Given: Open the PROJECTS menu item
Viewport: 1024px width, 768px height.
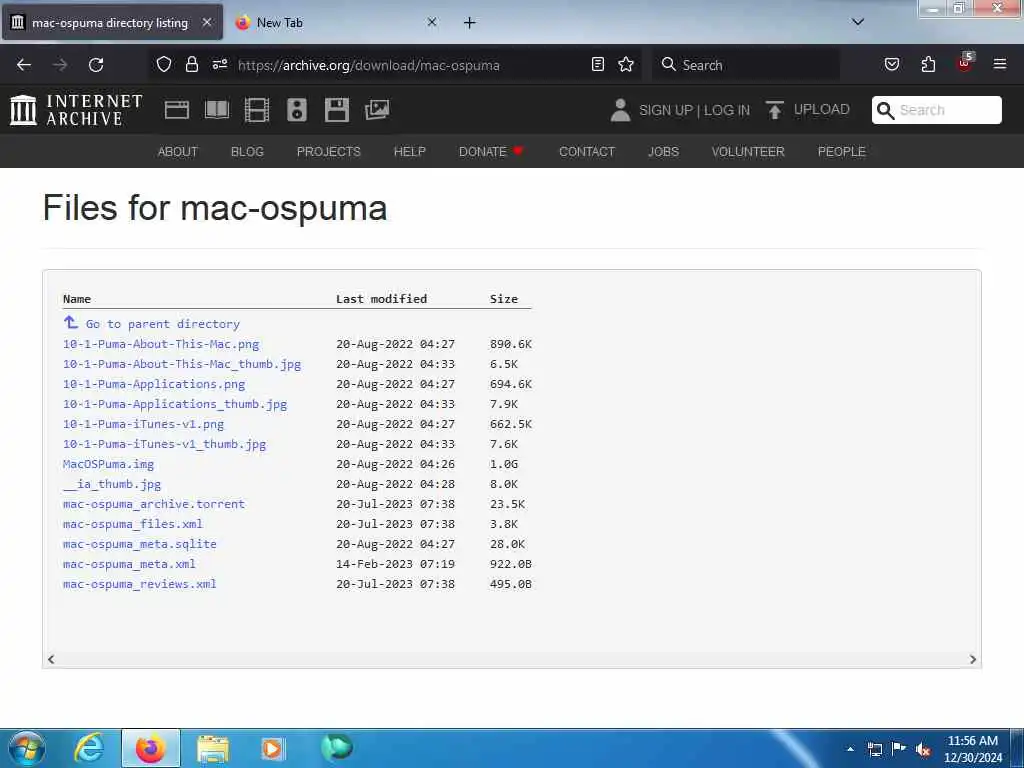Looking at the screenshot, I should coord(328,152).
